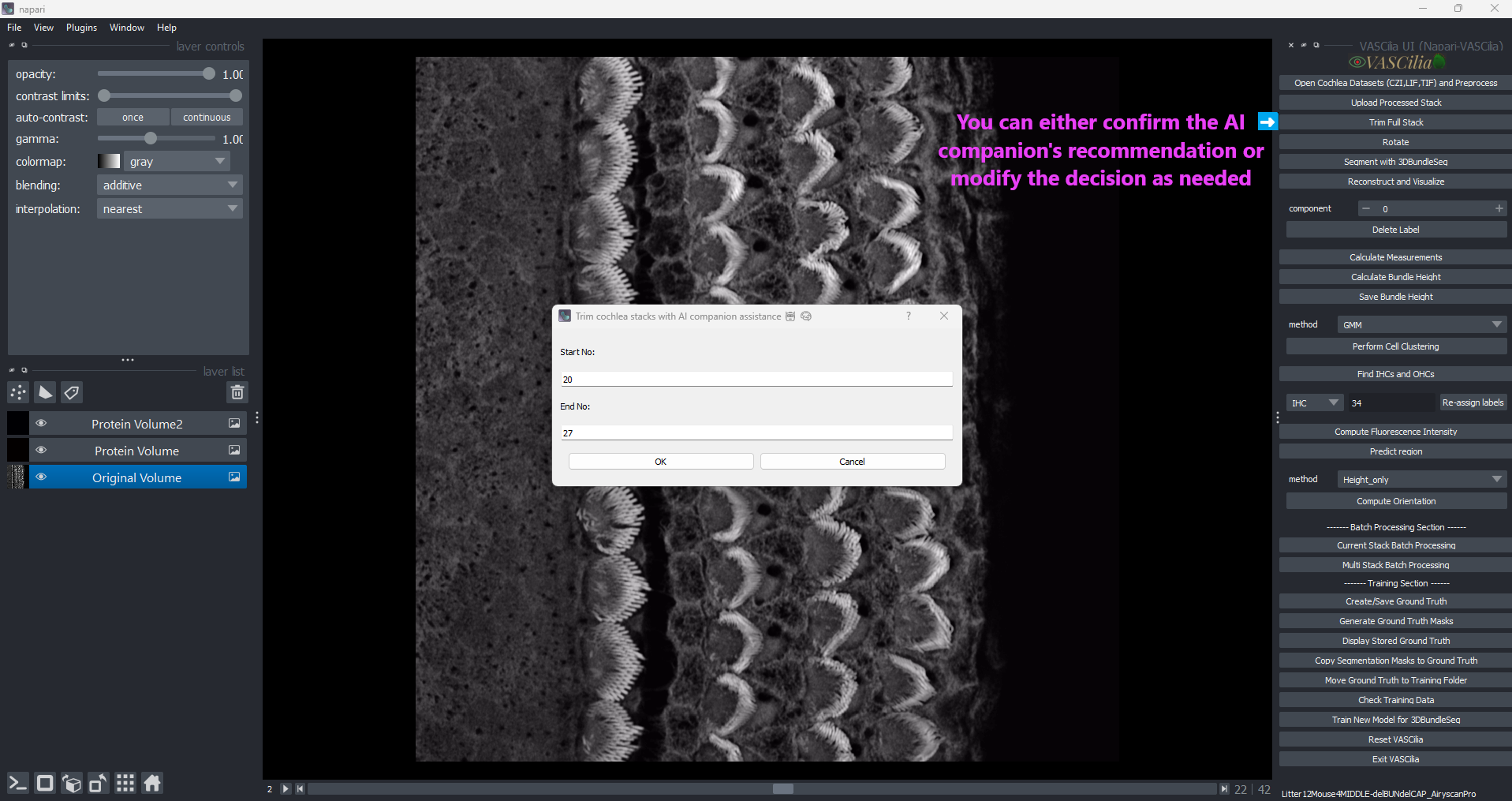Image resolution: width=1512 pixels, height=801 pixels.
Task: Click image layer icon of Protein Volume2
Action: click(234, 424)
